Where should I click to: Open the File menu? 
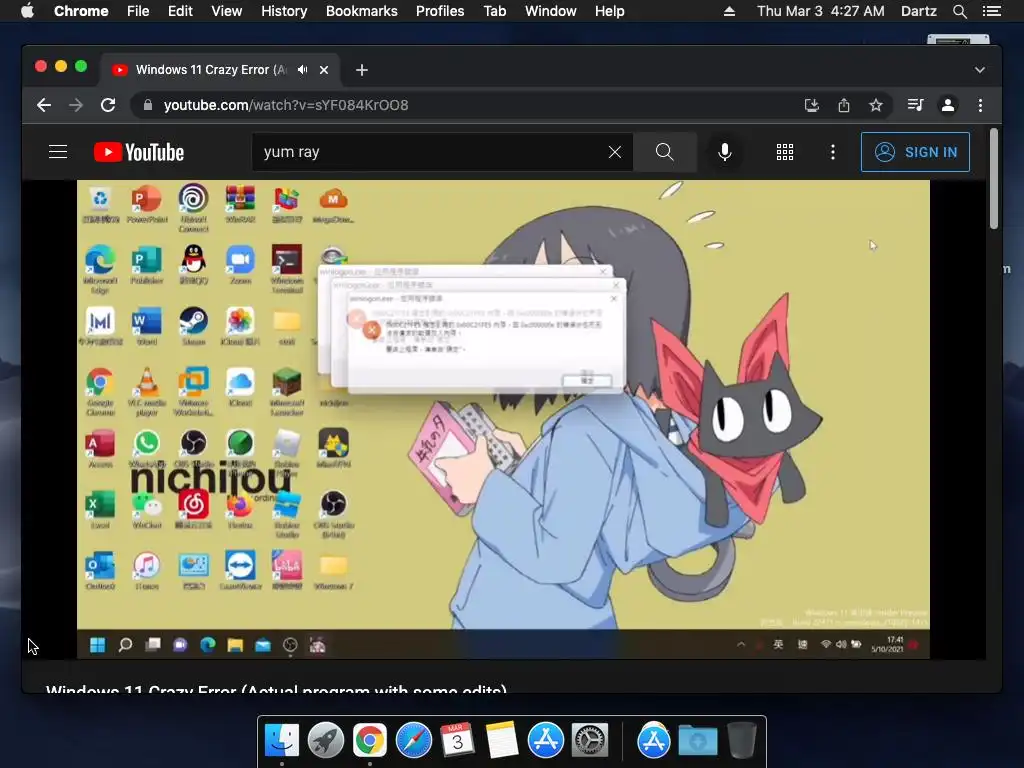[138, 11]
